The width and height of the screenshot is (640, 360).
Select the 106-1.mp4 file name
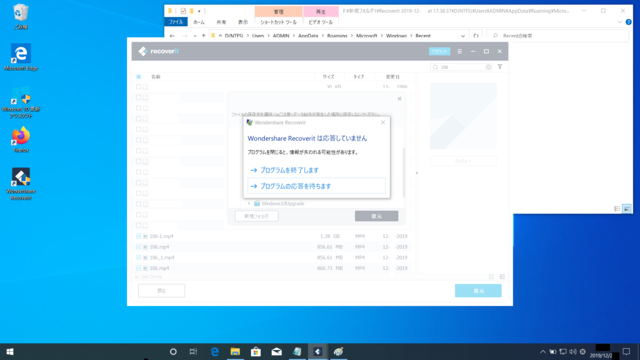161,236
